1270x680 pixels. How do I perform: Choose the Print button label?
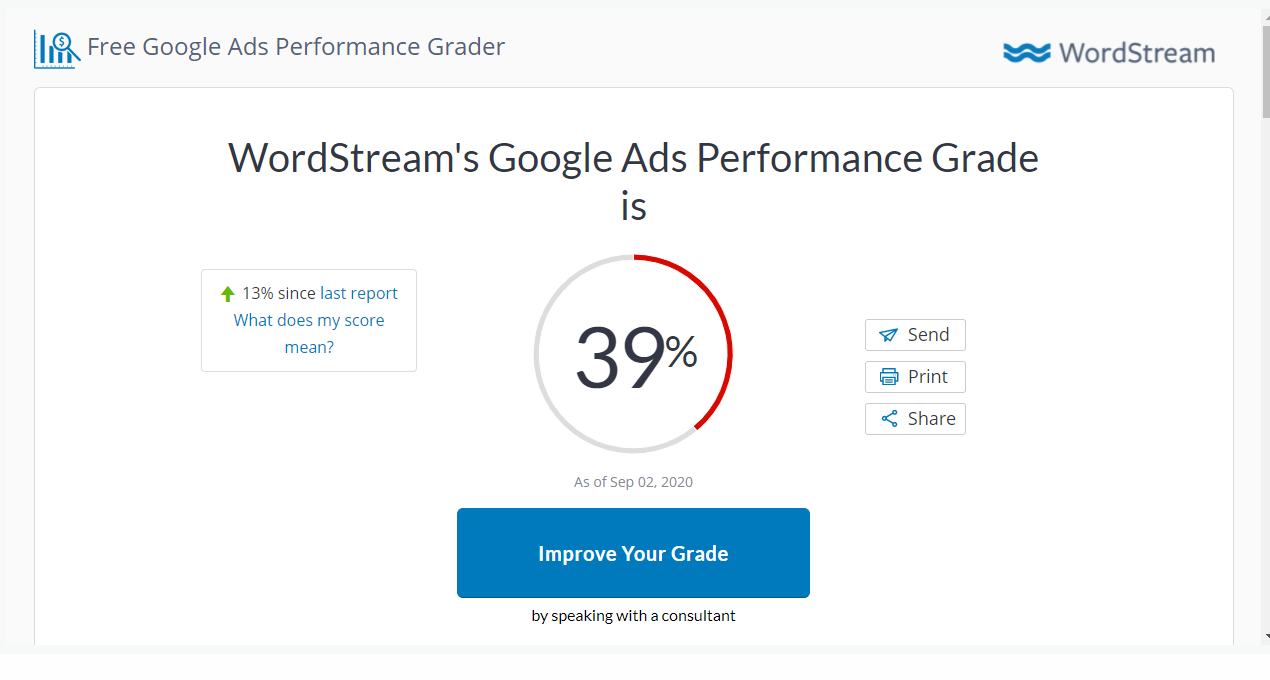click(927, 377)
